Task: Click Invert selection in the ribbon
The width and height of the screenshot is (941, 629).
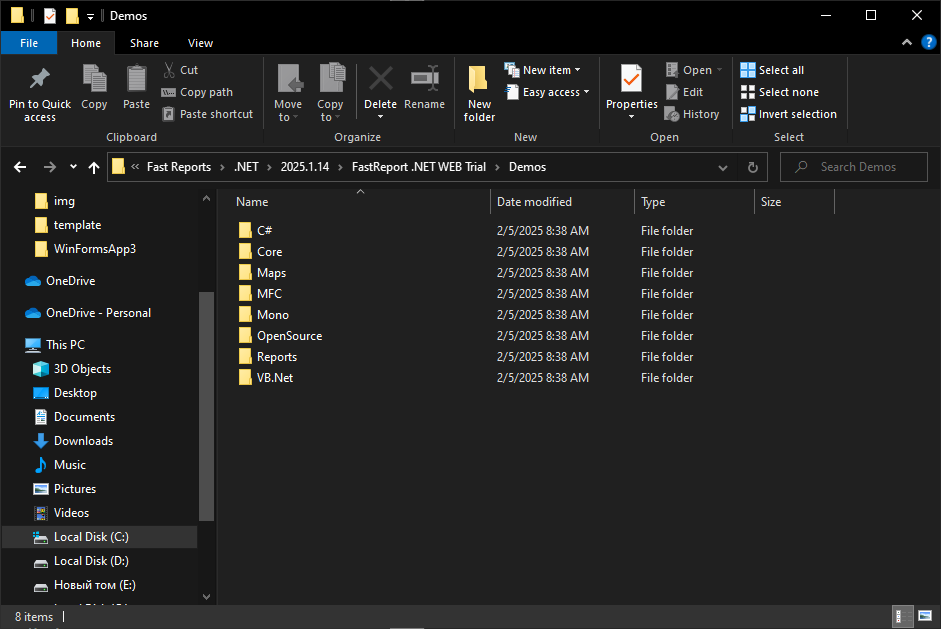Action: 789,114
